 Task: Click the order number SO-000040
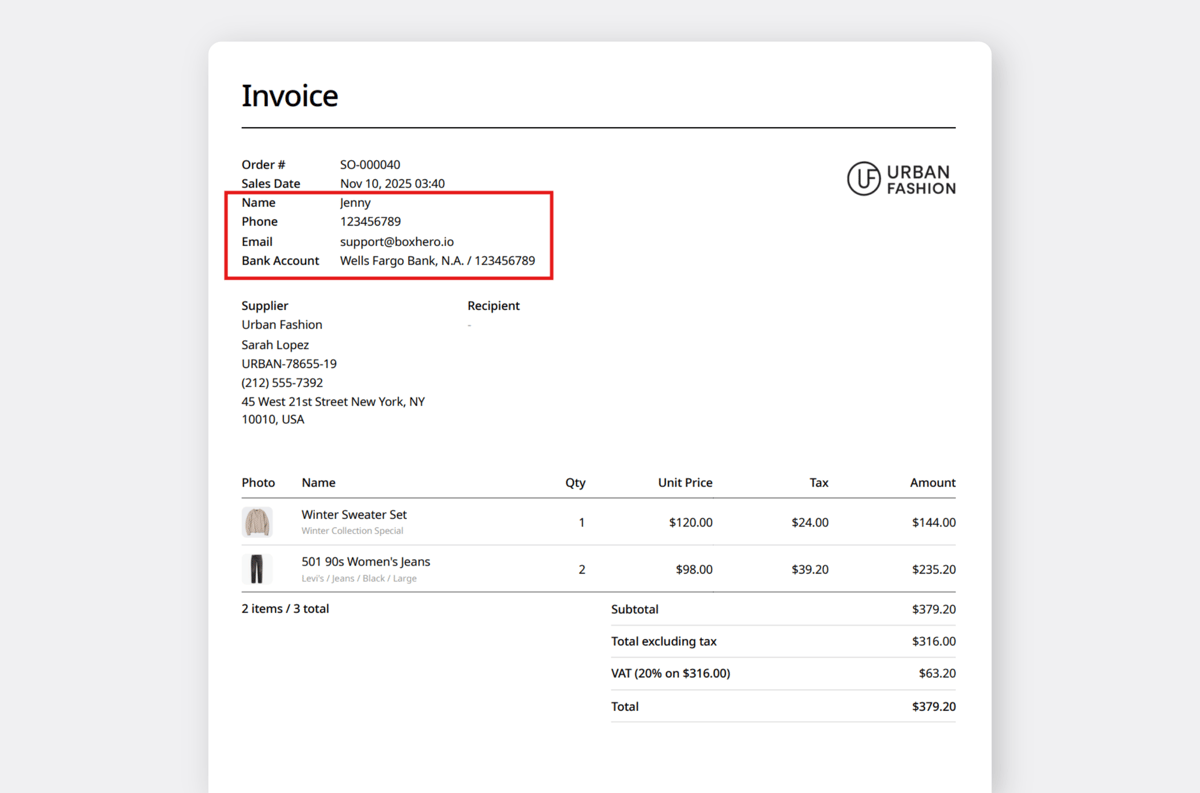[369, 164]
